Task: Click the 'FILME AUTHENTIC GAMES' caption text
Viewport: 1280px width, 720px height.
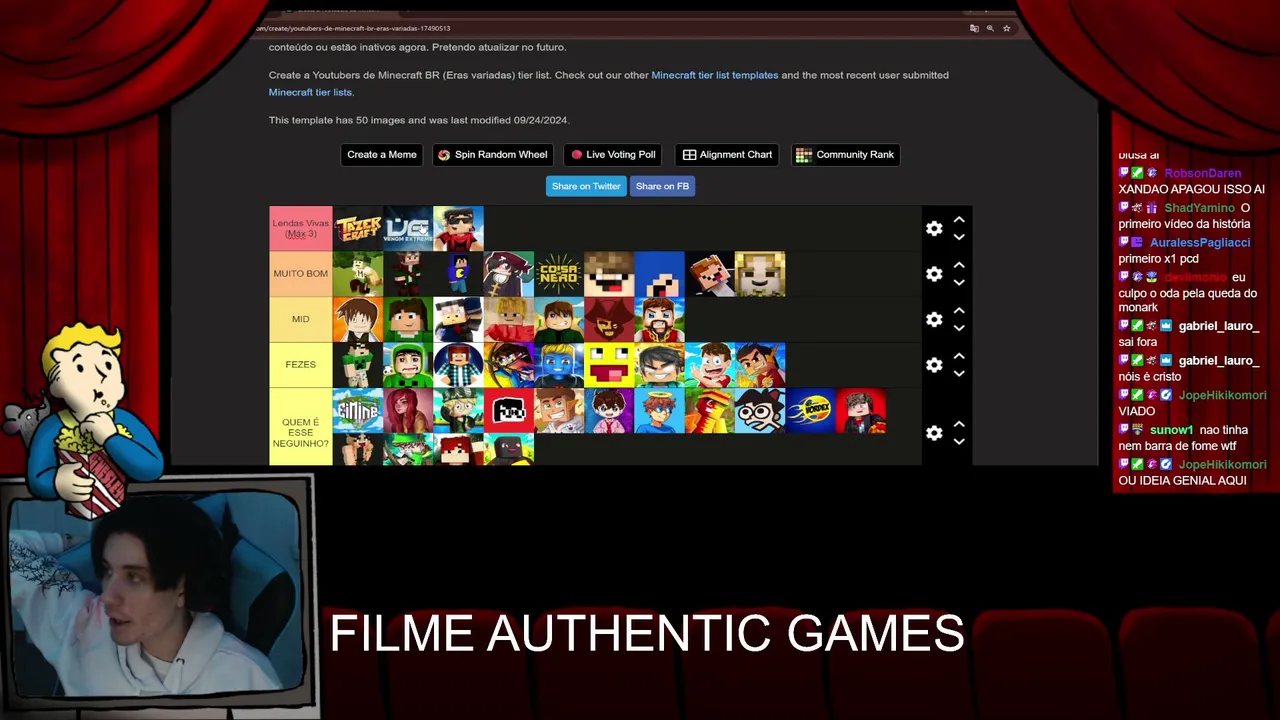Action: pyautogui.click(x=647, y=634)
